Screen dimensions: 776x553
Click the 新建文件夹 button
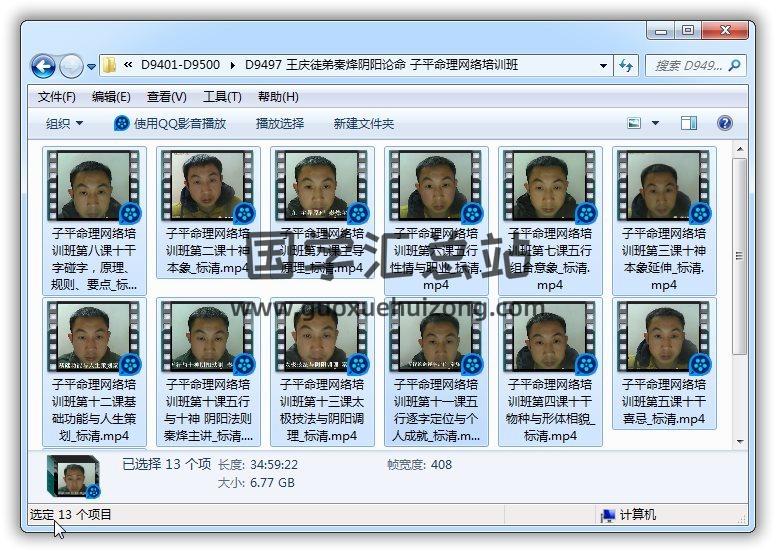click(x=364, y=123)
